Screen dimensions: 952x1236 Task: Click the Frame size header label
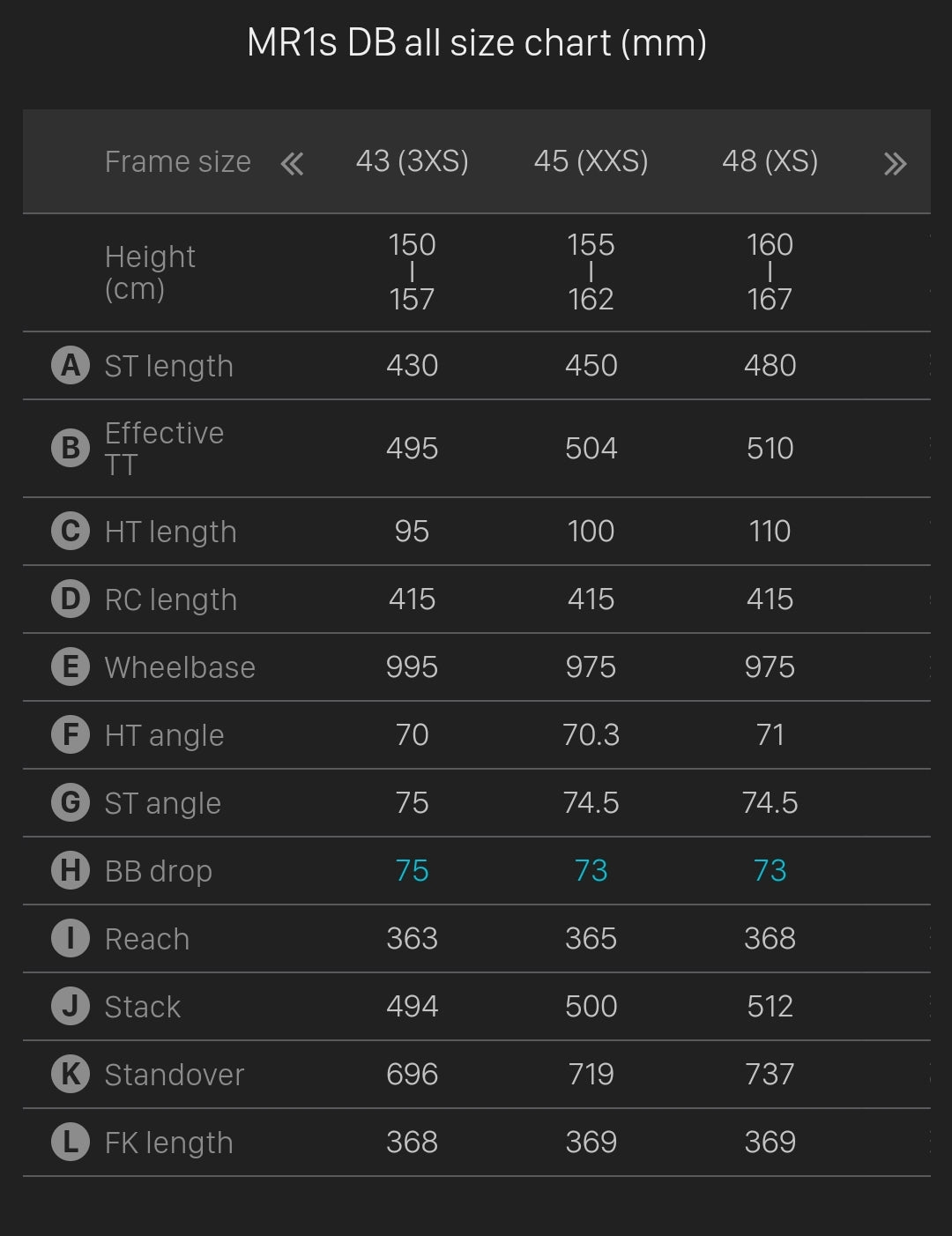point(177,162)
